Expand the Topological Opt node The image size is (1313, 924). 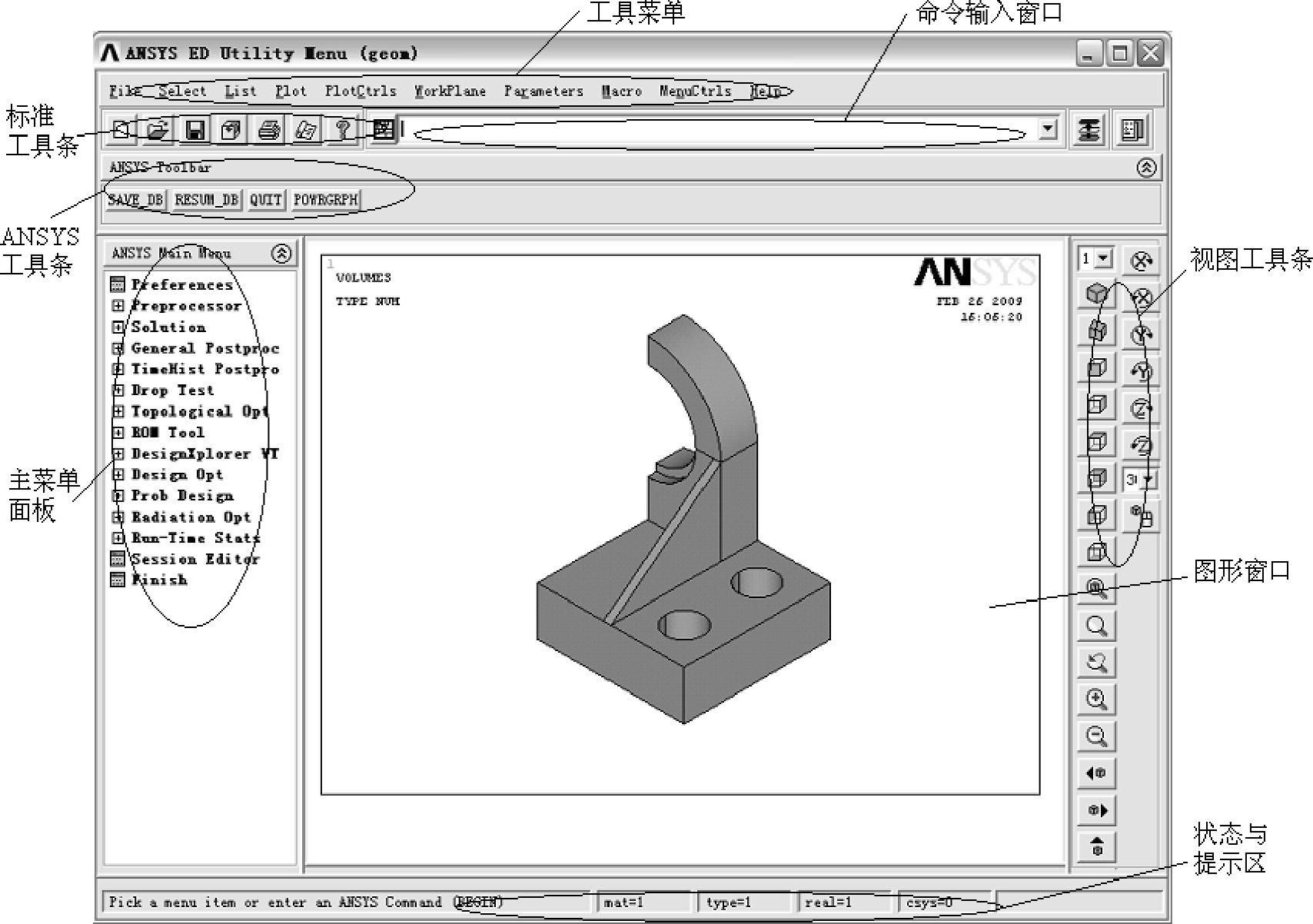(118, 411)
